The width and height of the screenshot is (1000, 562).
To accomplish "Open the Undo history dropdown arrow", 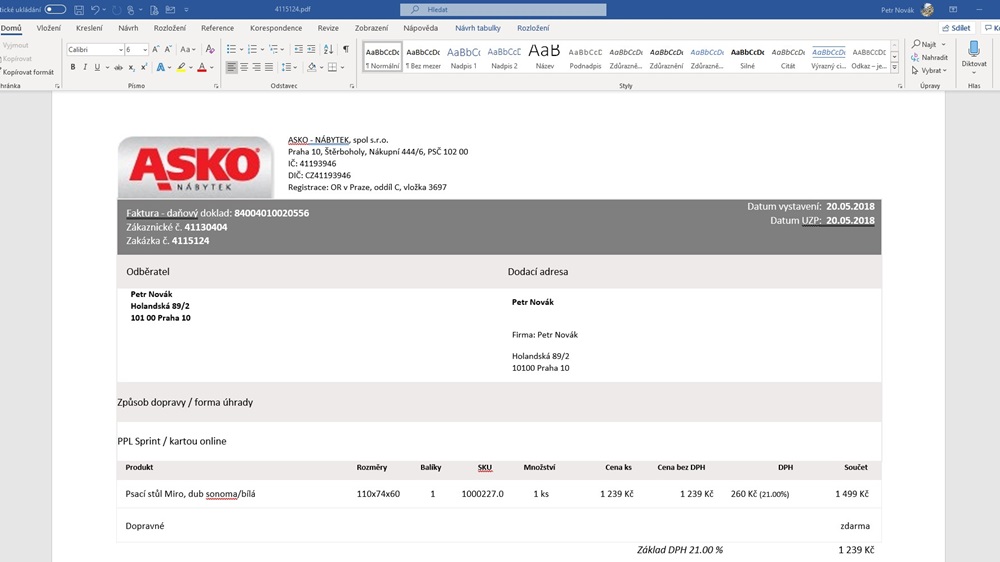I will pyautogui.click(x=103, y=10).
